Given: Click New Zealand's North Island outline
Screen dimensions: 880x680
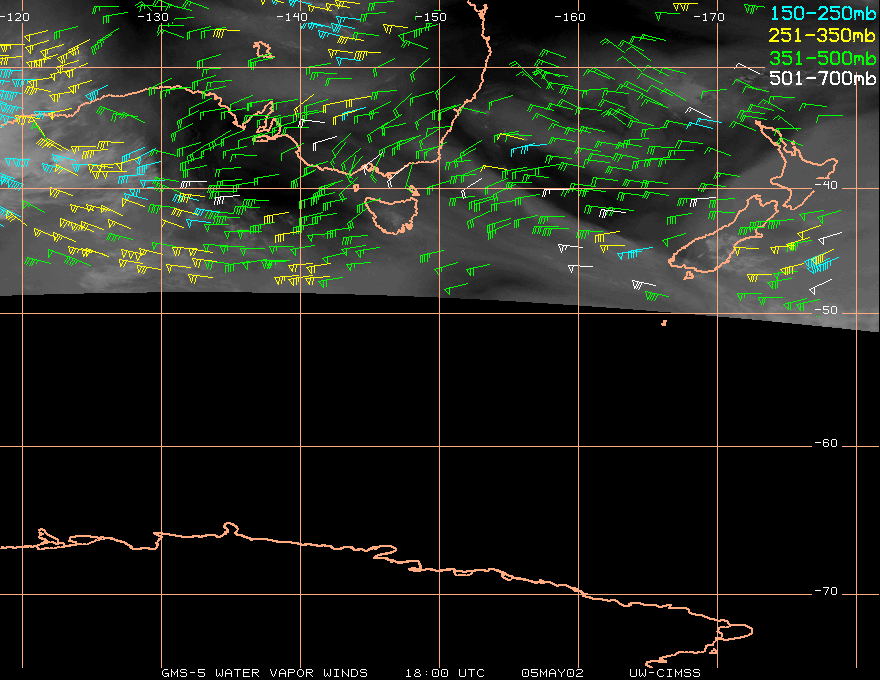Looking at the screenshot, I should tap(797, 163).
